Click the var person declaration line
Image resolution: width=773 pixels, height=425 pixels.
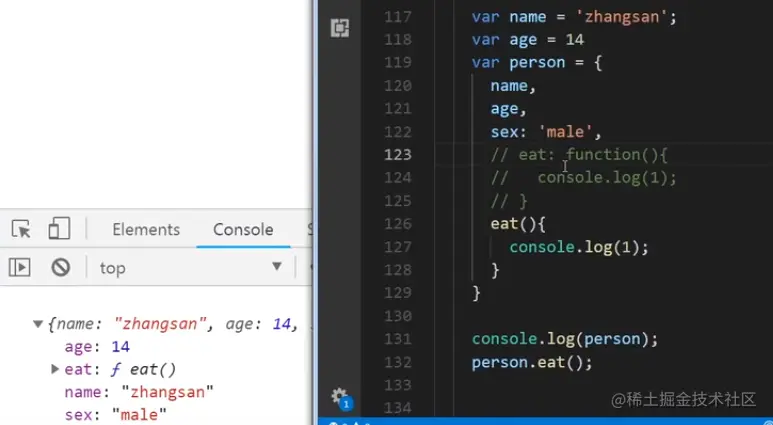(536, 63)
